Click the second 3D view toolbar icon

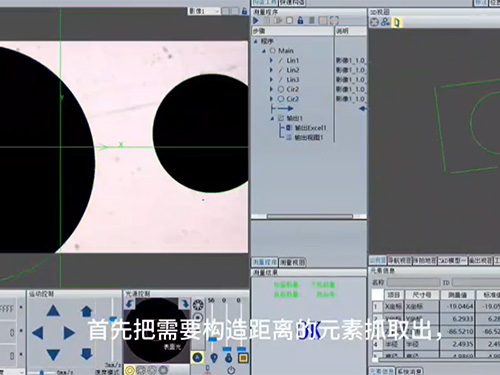click(x=386, y=22)
